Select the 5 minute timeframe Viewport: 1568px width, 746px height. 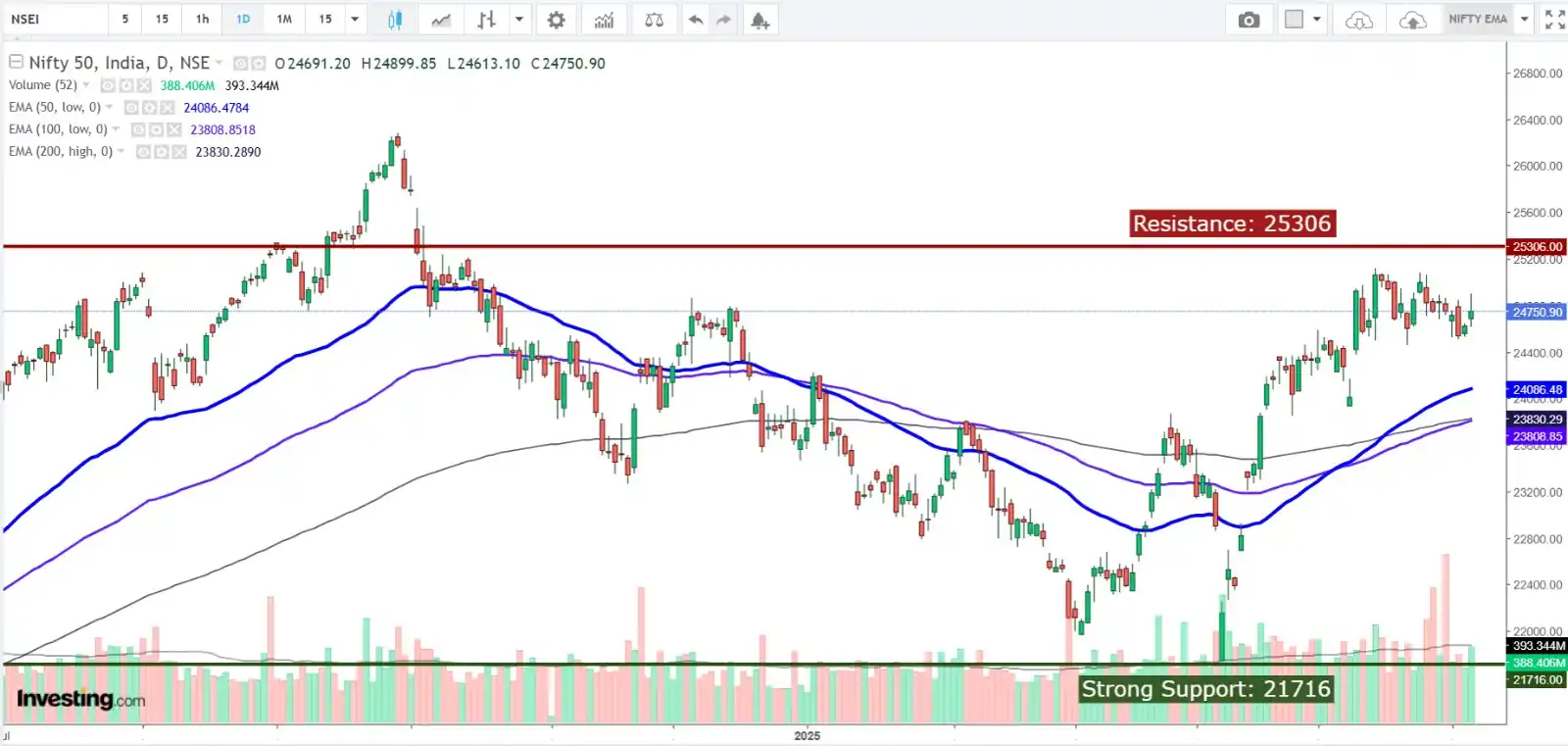click(x=124, y=20)
